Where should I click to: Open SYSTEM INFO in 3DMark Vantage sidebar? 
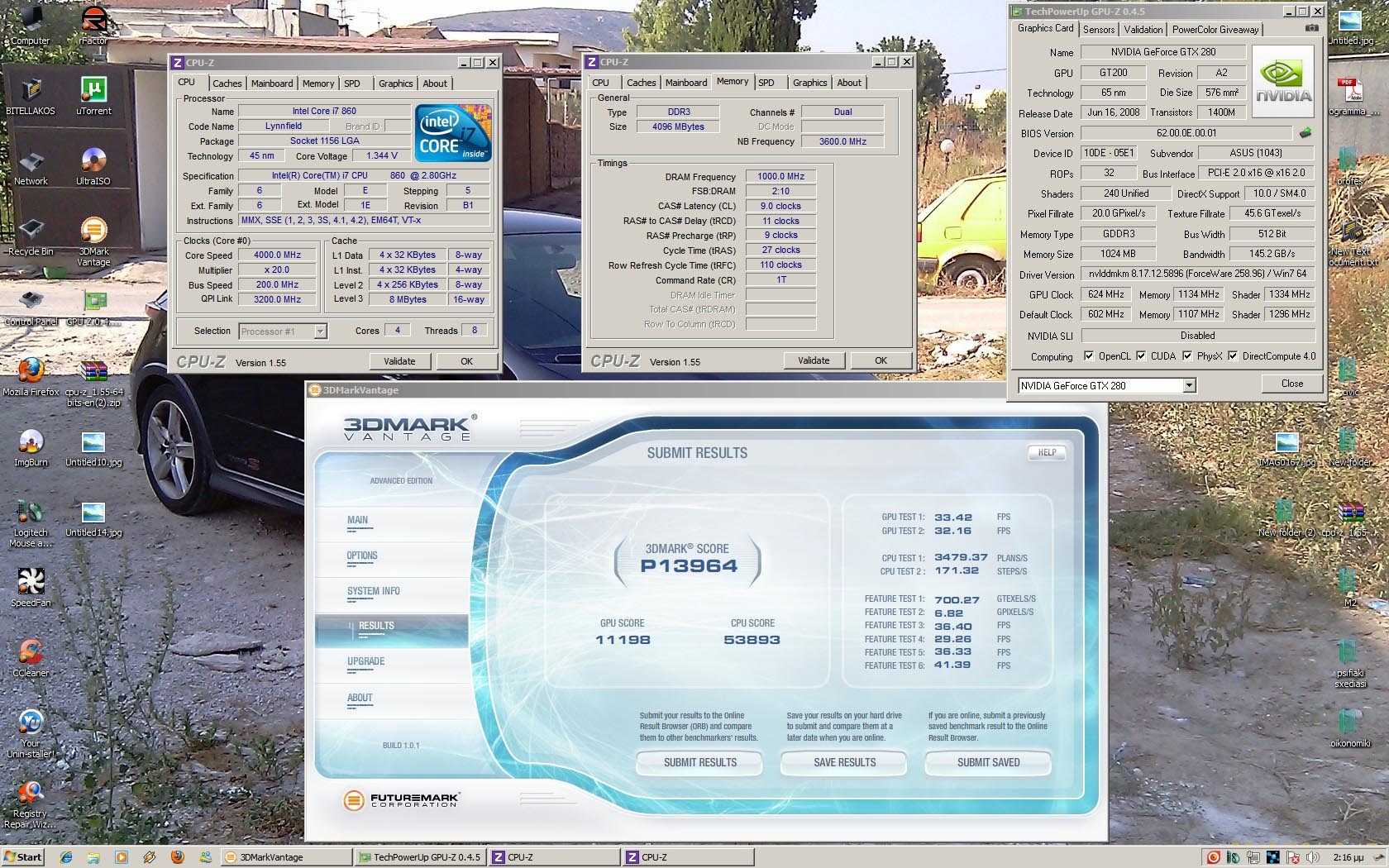374,592
